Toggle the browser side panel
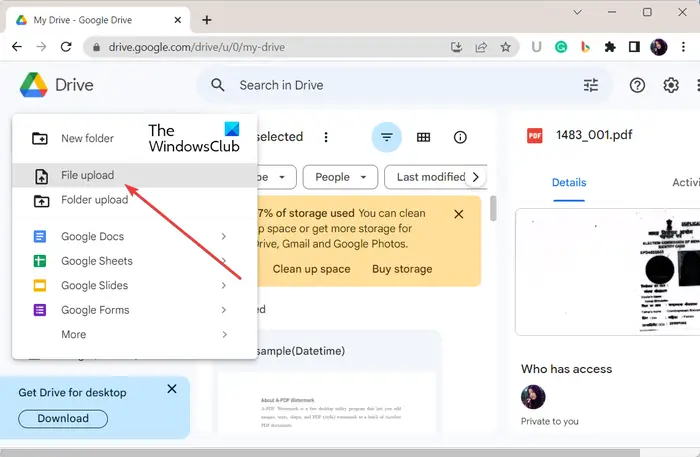Image resolution: width=700 pixels, height=457 pixels. 634,47
